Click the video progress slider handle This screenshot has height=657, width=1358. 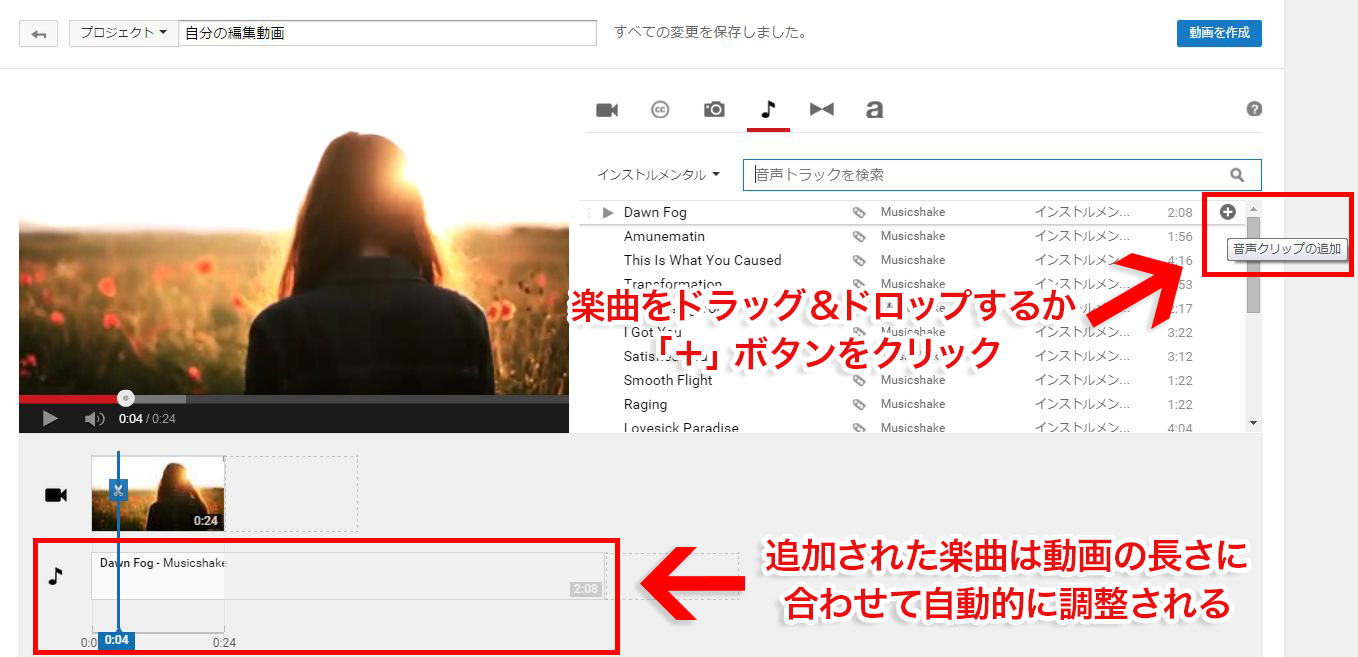pyautogui.click(x=125, y=398)
